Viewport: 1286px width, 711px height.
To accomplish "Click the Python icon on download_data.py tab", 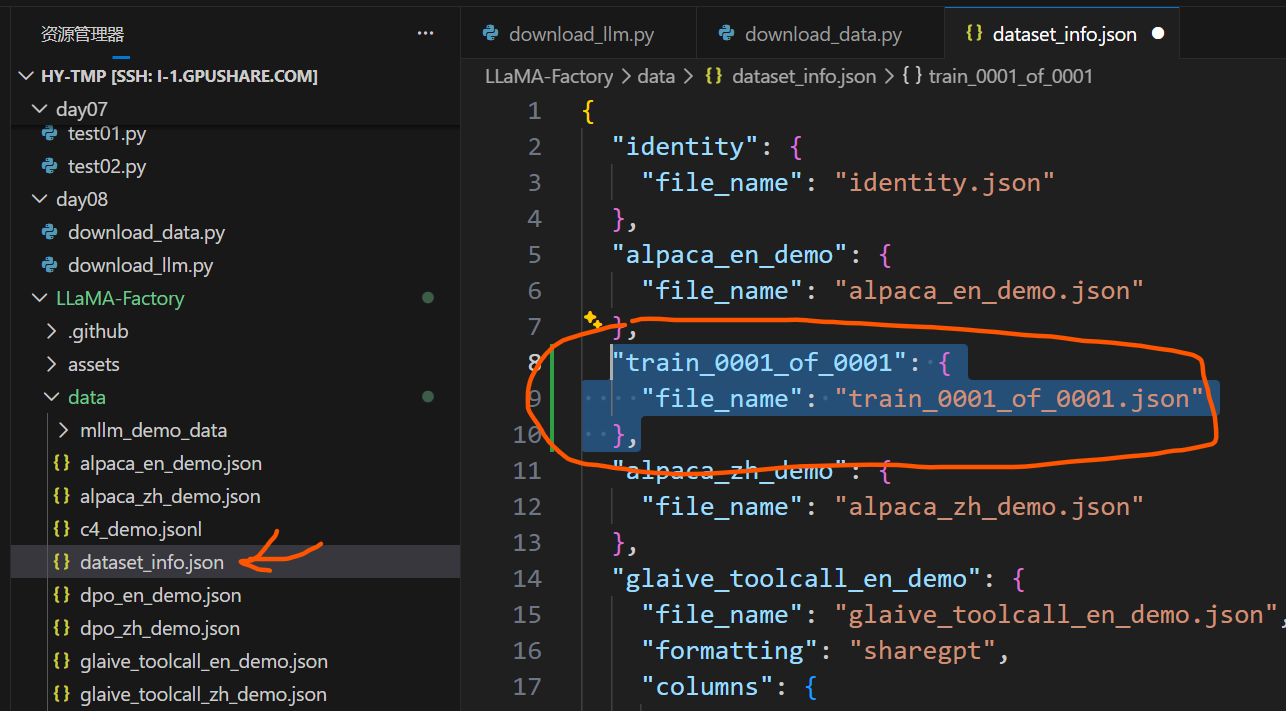I will [x=726, y=33].
